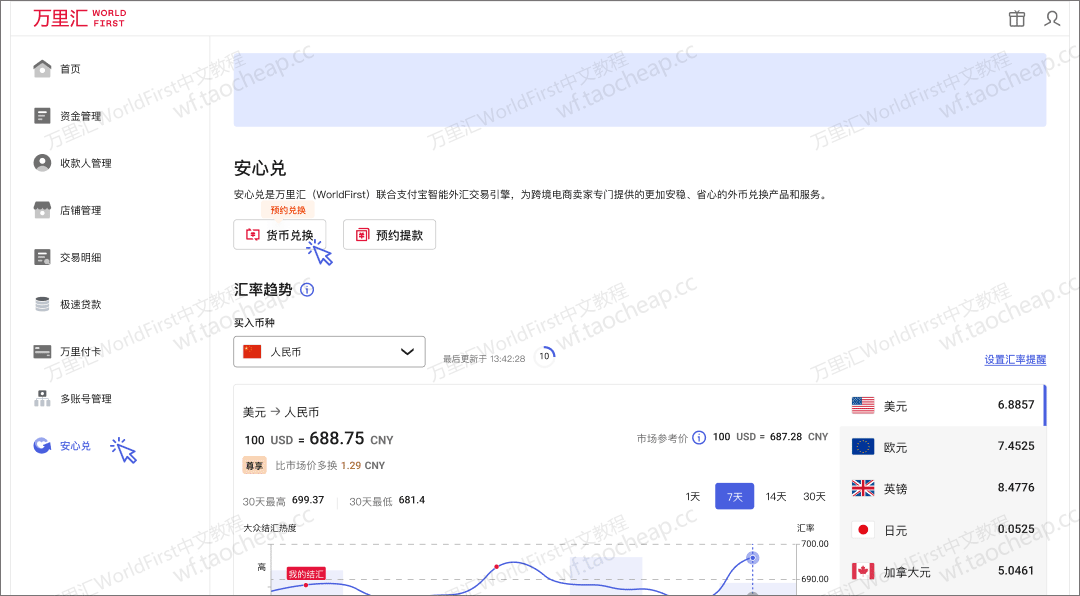
Task: Open 首页 in sidebar
Action: point(70,69)
